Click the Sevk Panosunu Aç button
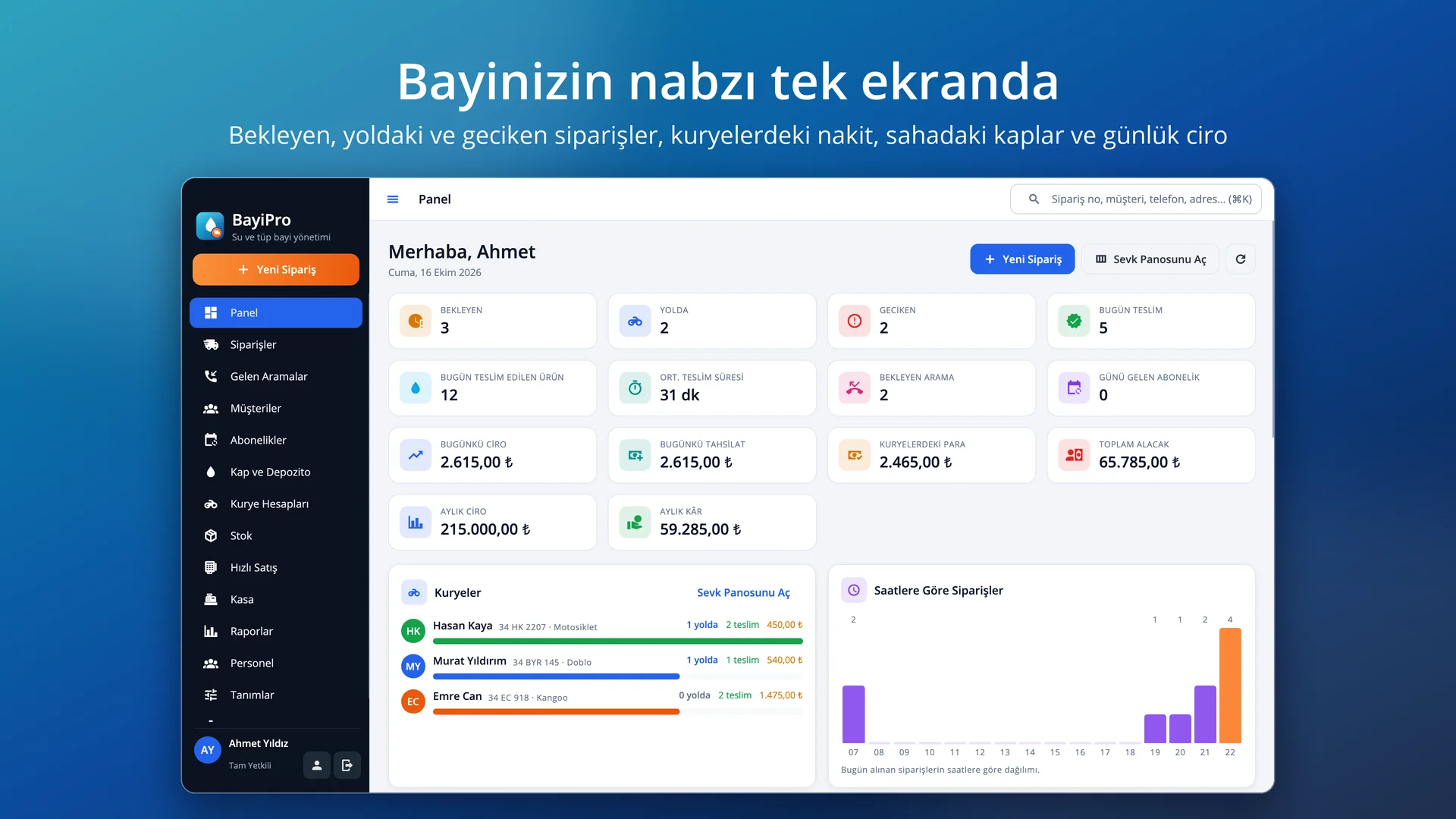 (x=1150, y=259)
